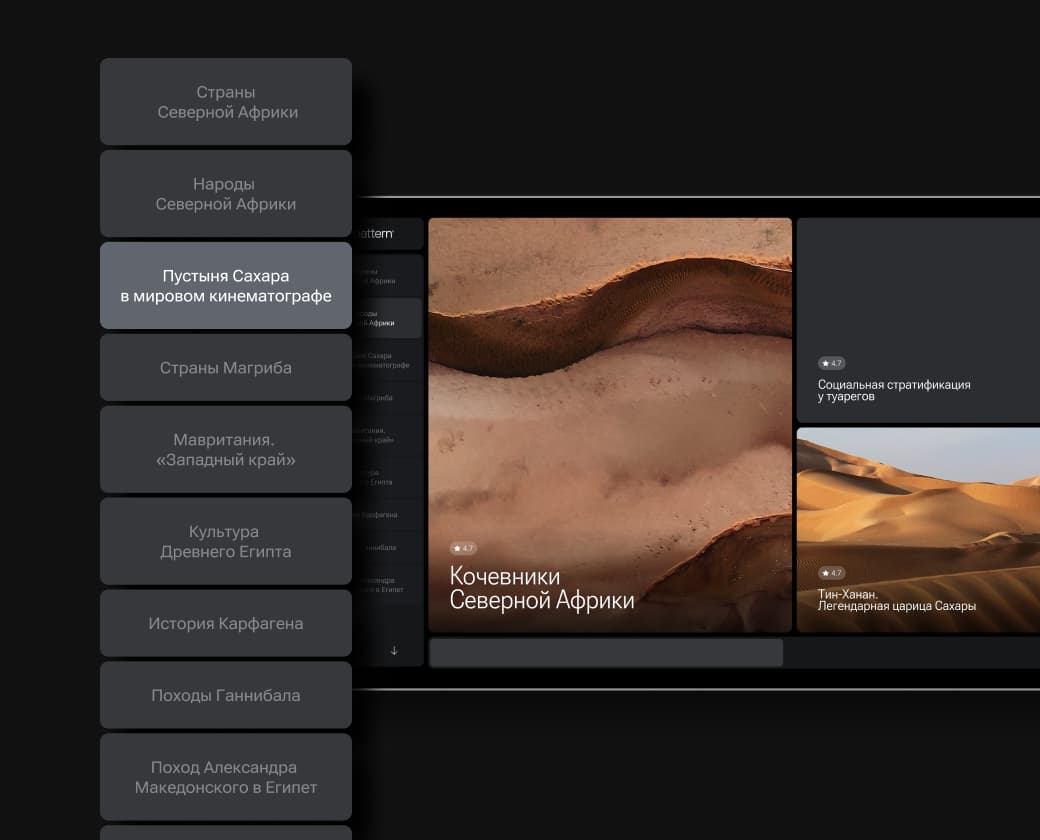This screenshot has width=1040, height=840.
Task: Click the star rating on Социальная стратификация card
Action: coord(831,363)
